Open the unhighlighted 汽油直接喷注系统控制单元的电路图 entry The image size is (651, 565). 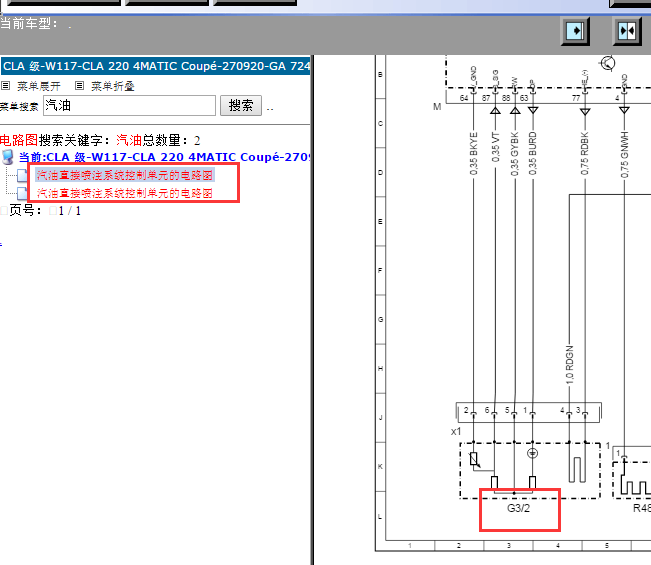(125, 193)
